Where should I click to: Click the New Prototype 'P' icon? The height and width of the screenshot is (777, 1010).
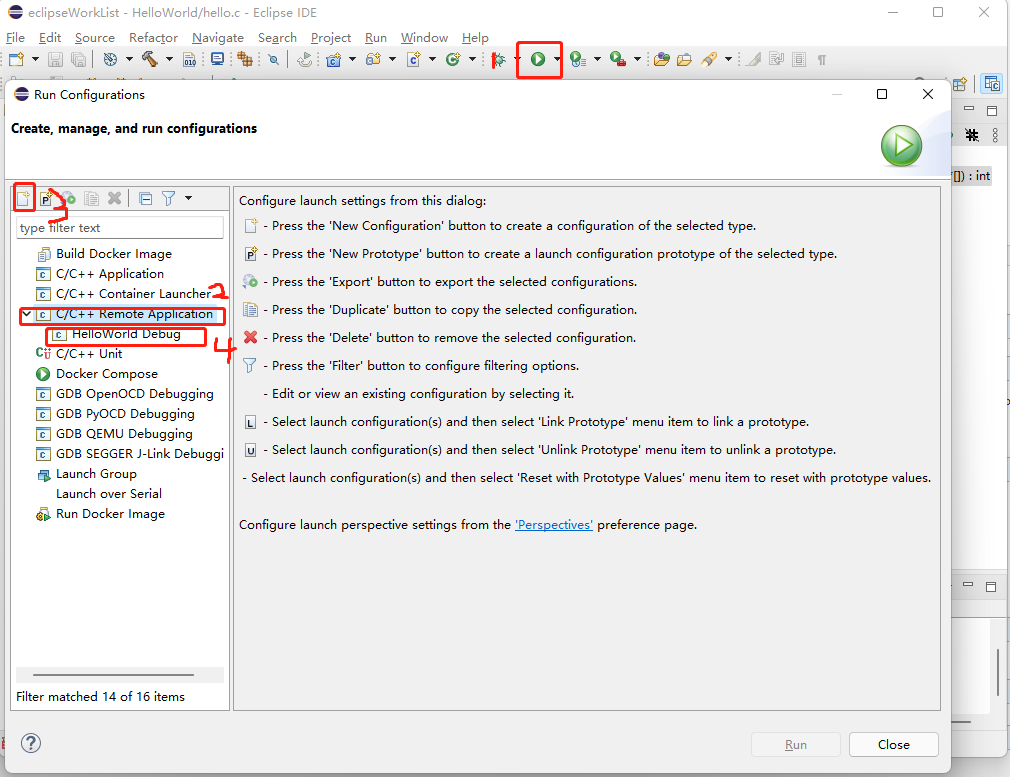coord(46,198)
